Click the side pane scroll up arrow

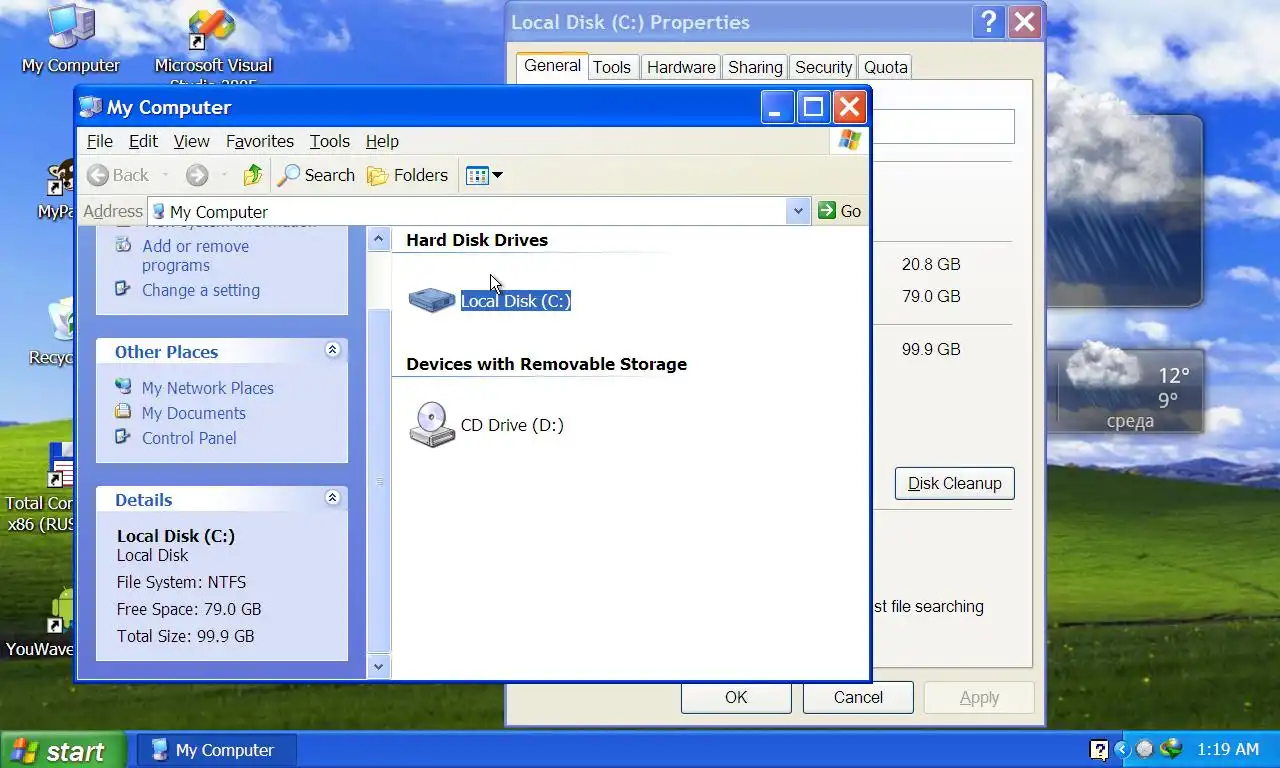(378, 239)
